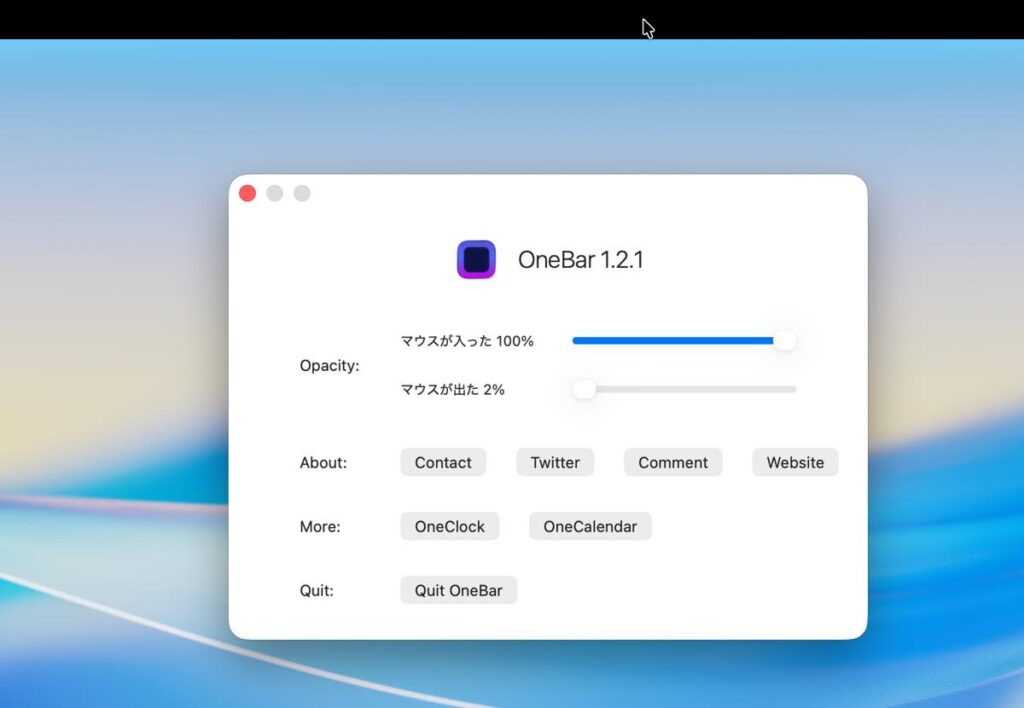Click the Opacity label
The image size is (1024, 708).
point(329,366)
